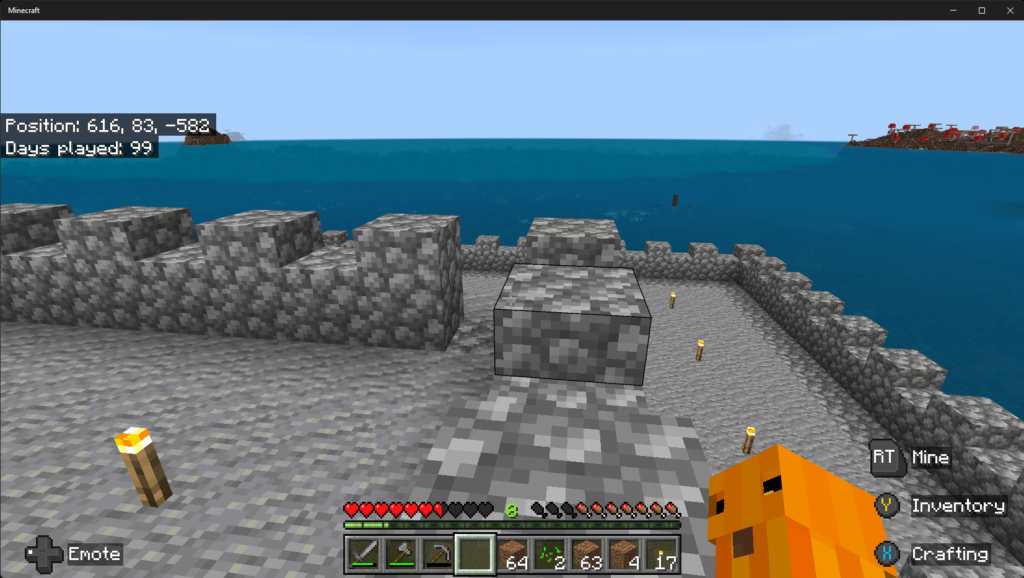The width and height of the screenshot is (1024, 578).
Task: Equip the pickaxe from the hotbar
Action: click(x=437, y=554)
